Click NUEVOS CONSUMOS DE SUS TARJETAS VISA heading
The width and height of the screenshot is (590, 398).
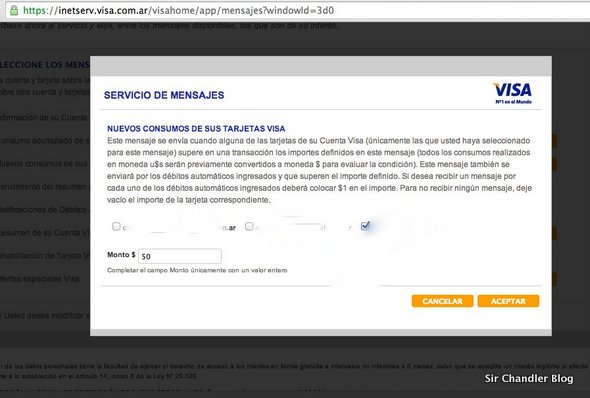(x=196, y=129)
